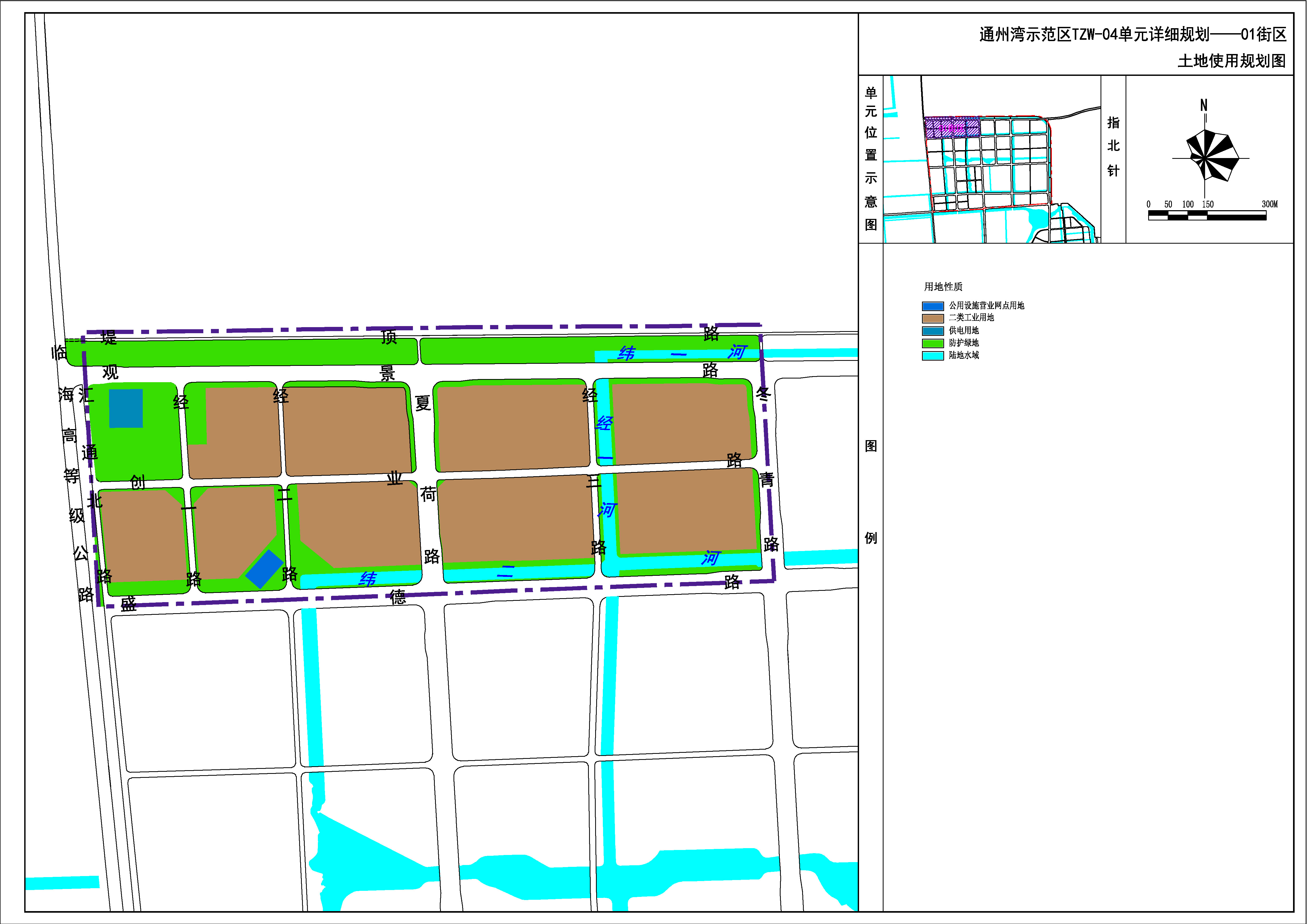Click the 防护绿地 green legend swatch
The width and height of the screenshot is (1307, 924).
[x=933, y=343]
